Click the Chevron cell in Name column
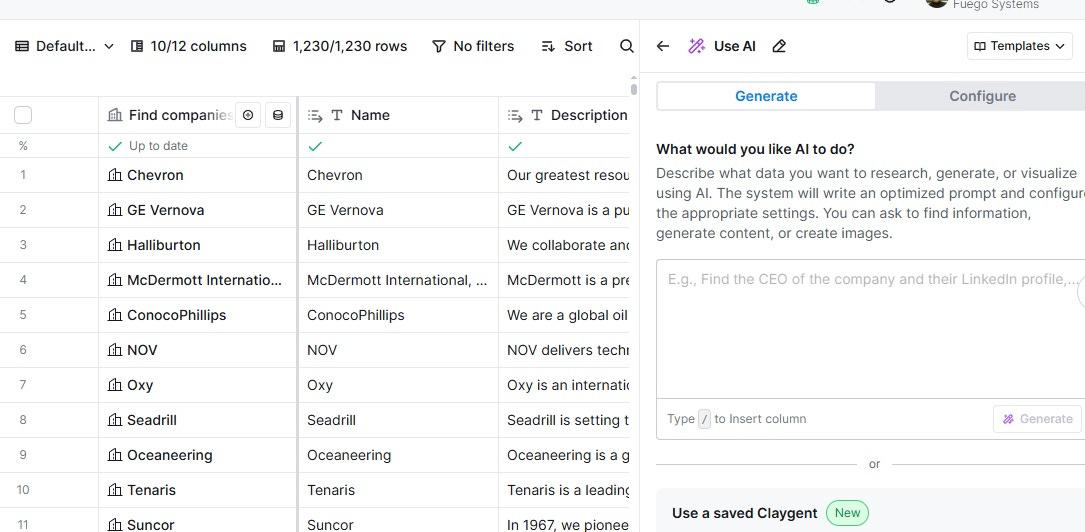 [398, 175]
